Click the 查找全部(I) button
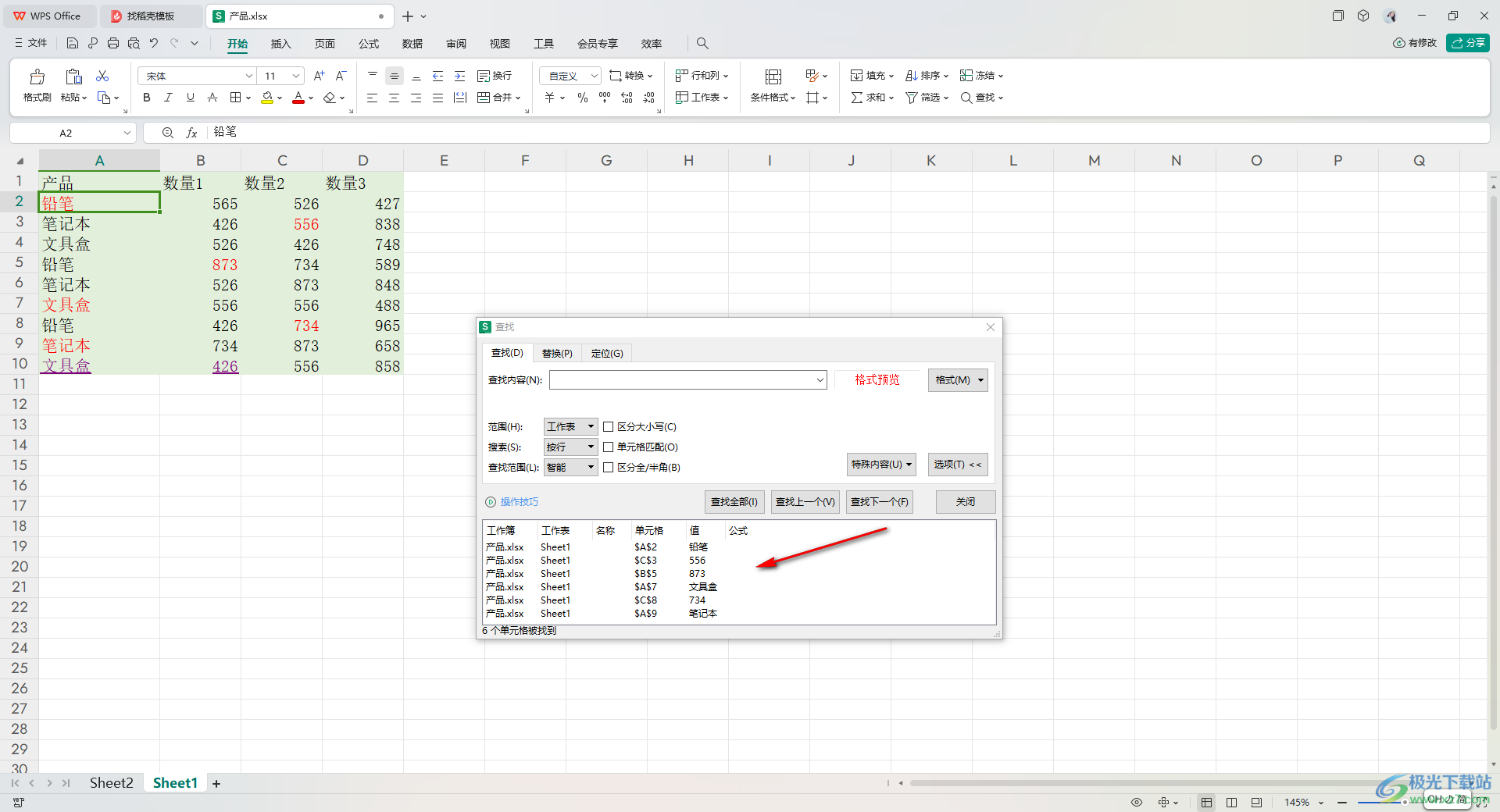 pyautogui.click(x=734, y=502)
